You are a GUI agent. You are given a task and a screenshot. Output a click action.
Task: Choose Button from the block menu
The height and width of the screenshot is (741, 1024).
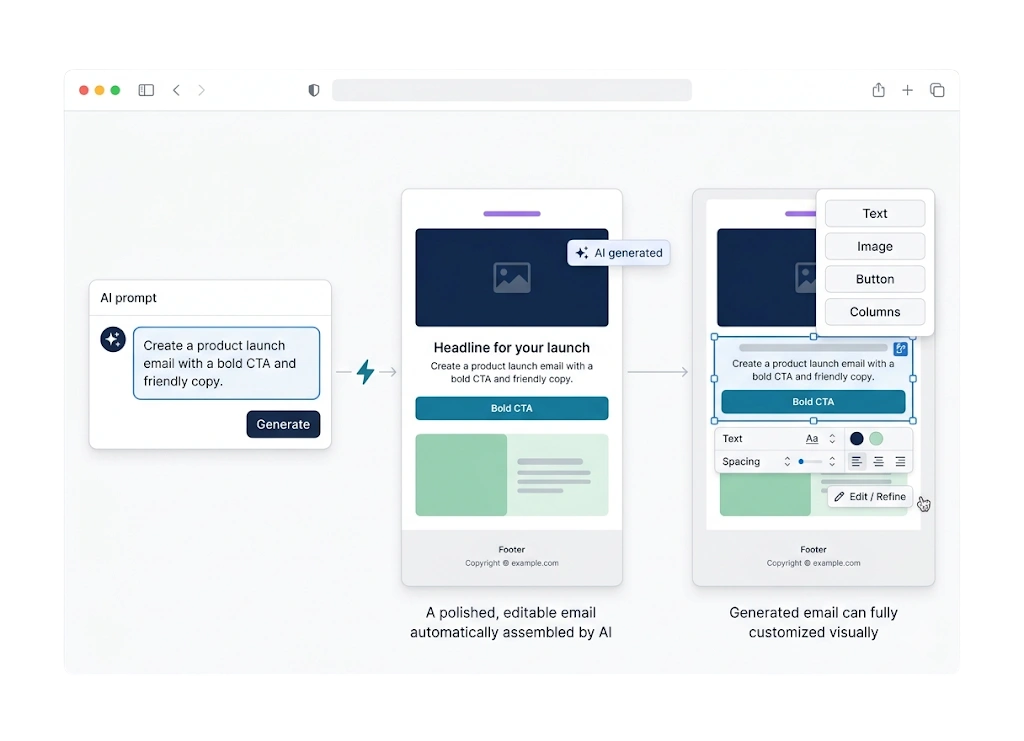coord(875,279)
